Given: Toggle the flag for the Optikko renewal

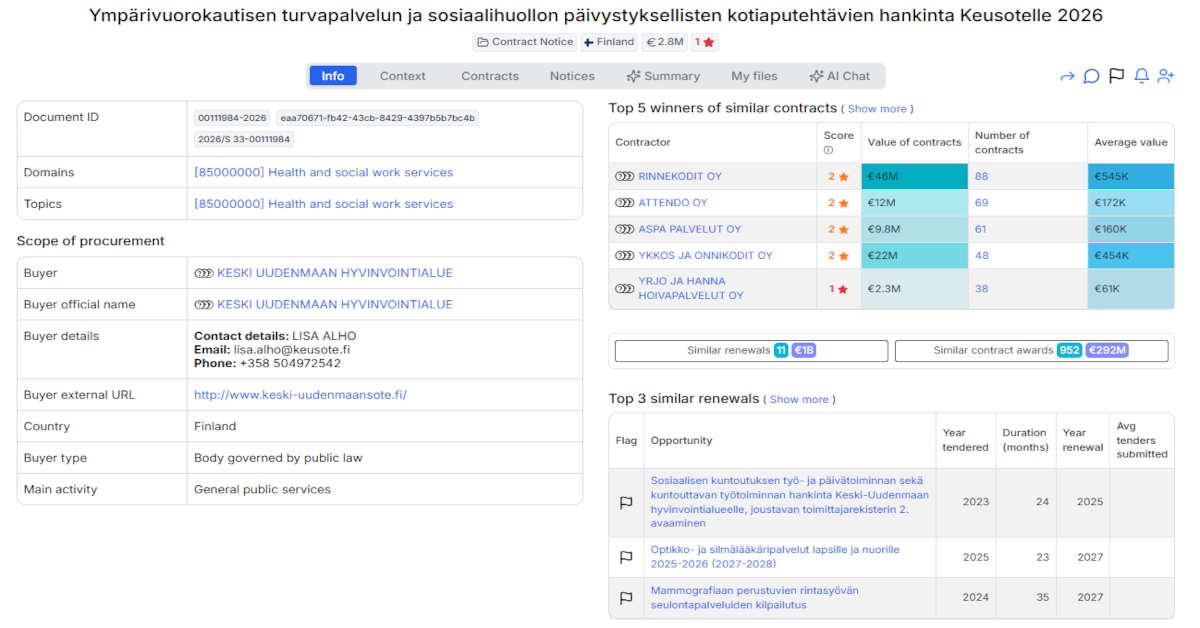Looking at the screenshot, I should [626, 557].
